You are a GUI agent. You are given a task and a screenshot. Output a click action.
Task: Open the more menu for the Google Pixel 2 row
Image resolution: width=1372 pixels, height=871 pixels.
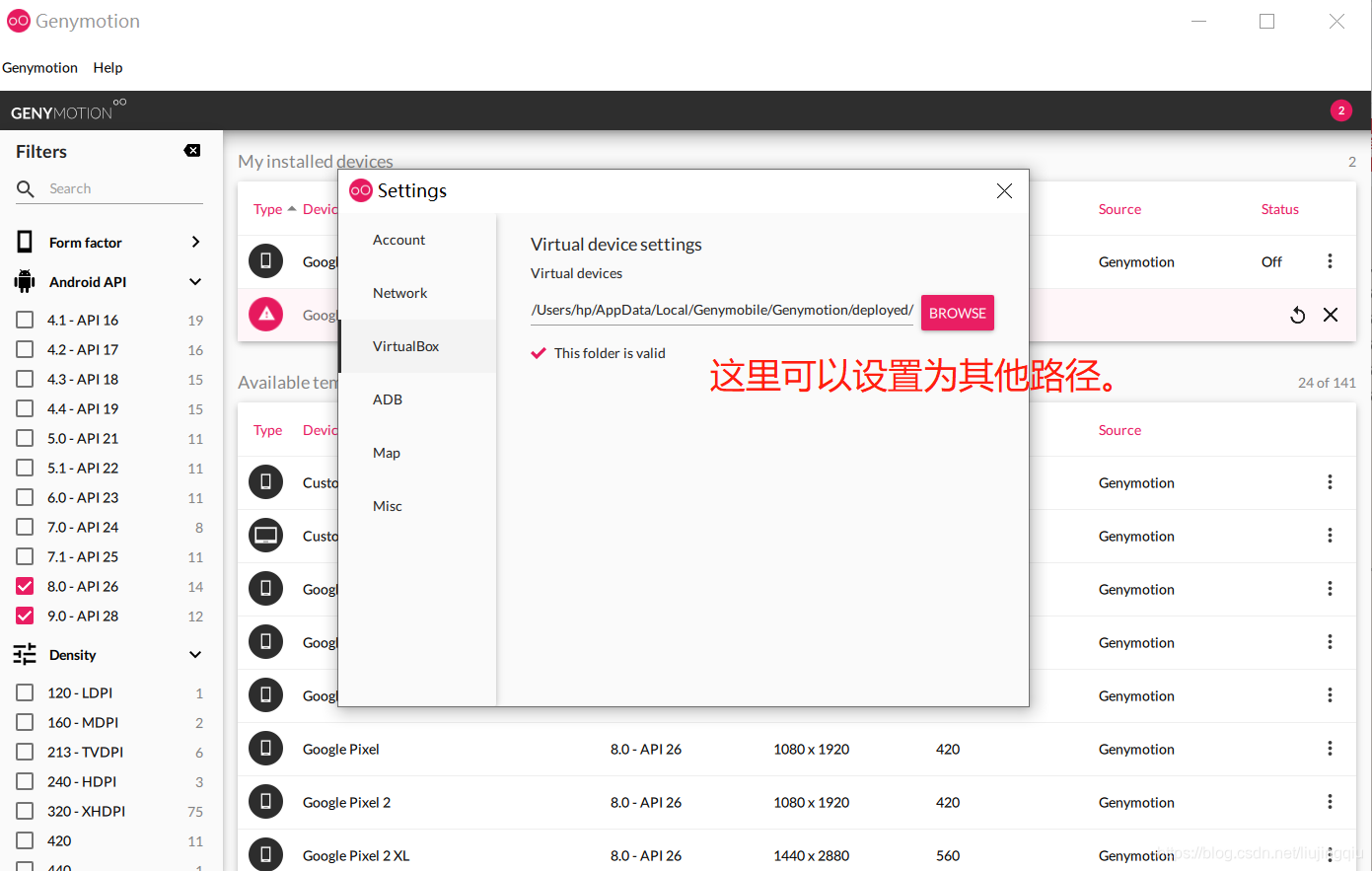pos(1330,802)
